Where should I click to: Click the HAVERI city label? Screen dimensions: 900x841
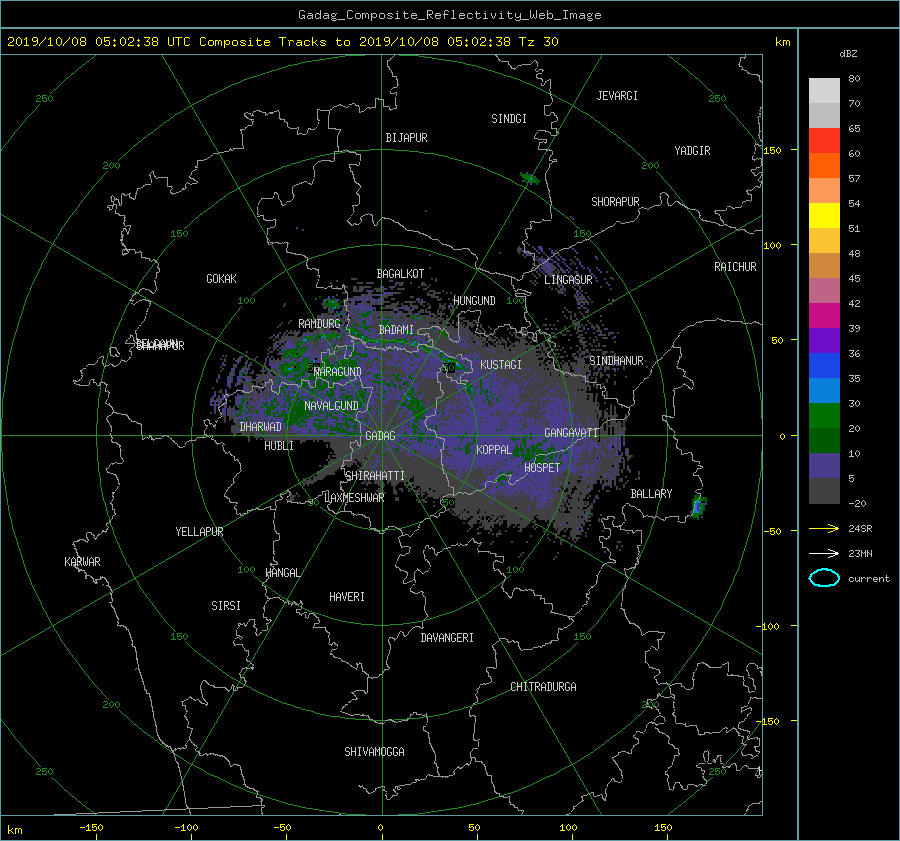tap(347, 597)
